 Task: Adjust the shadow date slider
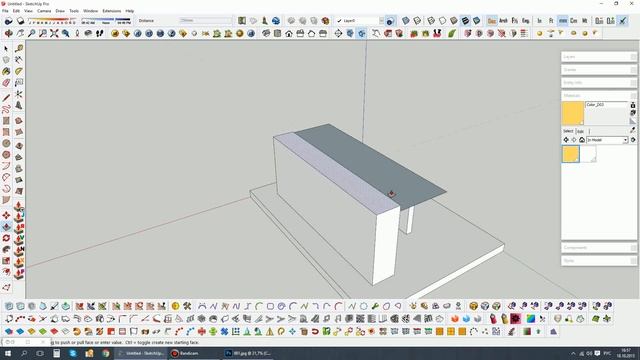[52, 21]
